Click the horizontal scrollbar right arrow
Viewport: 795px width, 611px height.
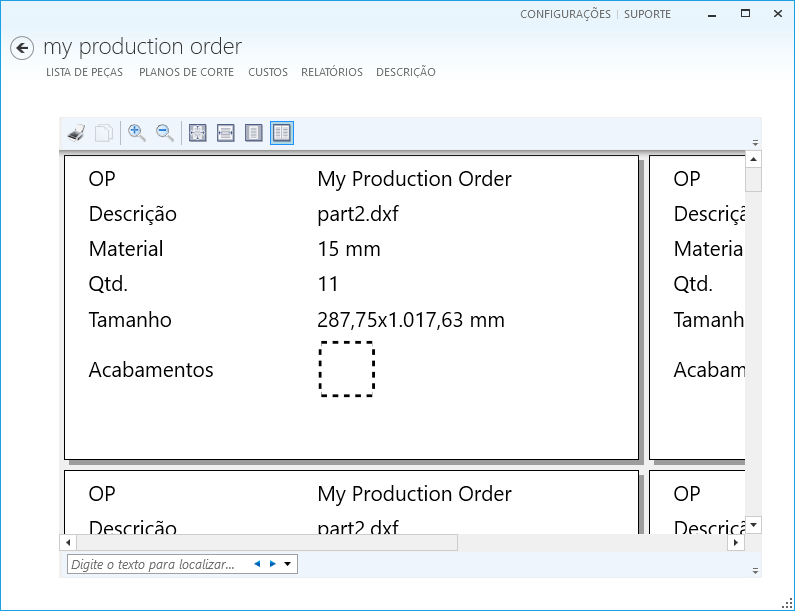(x=736, y=543)
